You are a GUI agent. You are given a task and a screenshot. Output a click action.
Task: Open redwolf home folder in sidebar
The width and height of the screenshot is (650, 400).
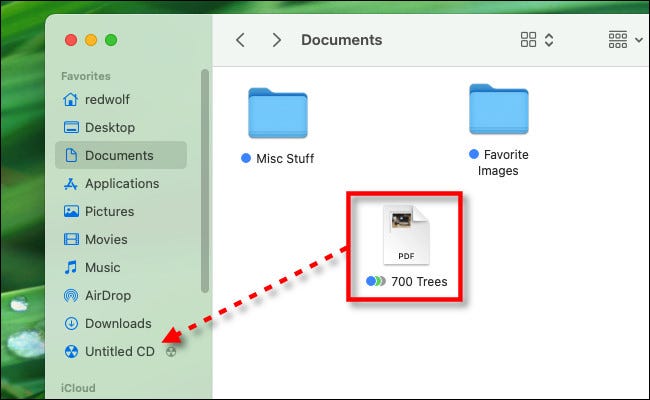pos(108,99)
